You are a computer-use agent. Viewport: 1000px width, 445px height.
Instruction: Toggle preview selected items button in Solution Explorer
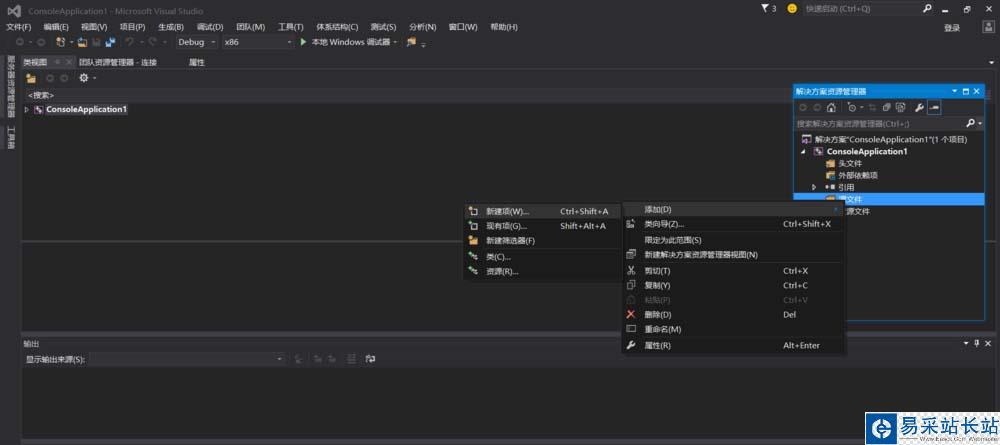934,107
